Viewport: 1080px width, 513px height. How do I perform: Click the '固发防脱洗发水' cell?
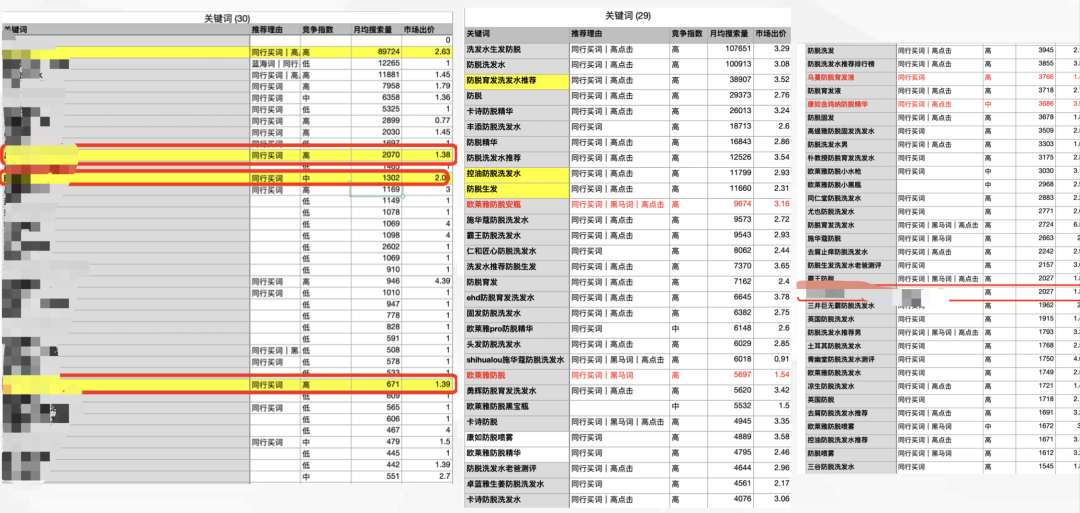517,313
